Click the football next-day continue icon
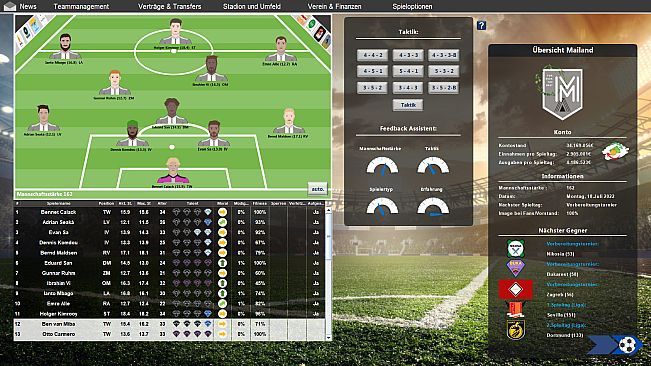The image size is (651, 366). (x=627, y=344)
